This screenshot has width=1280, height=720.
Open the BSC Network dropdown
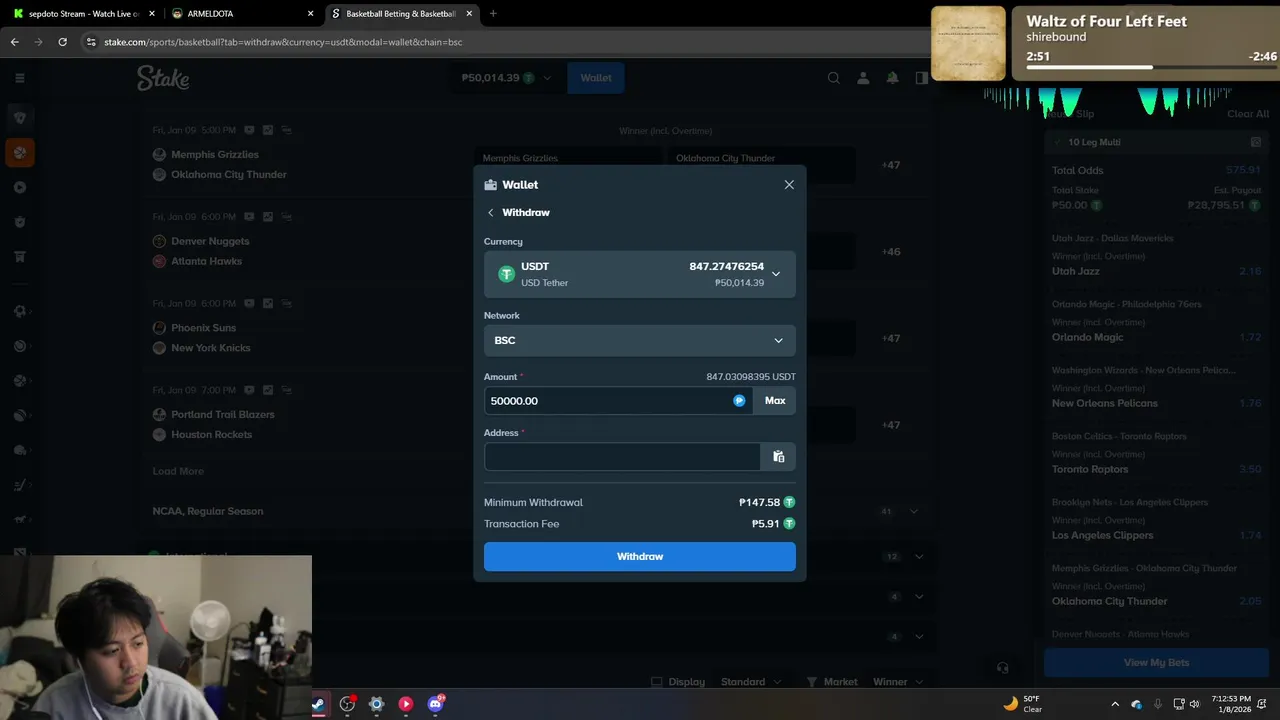[640, 340]
